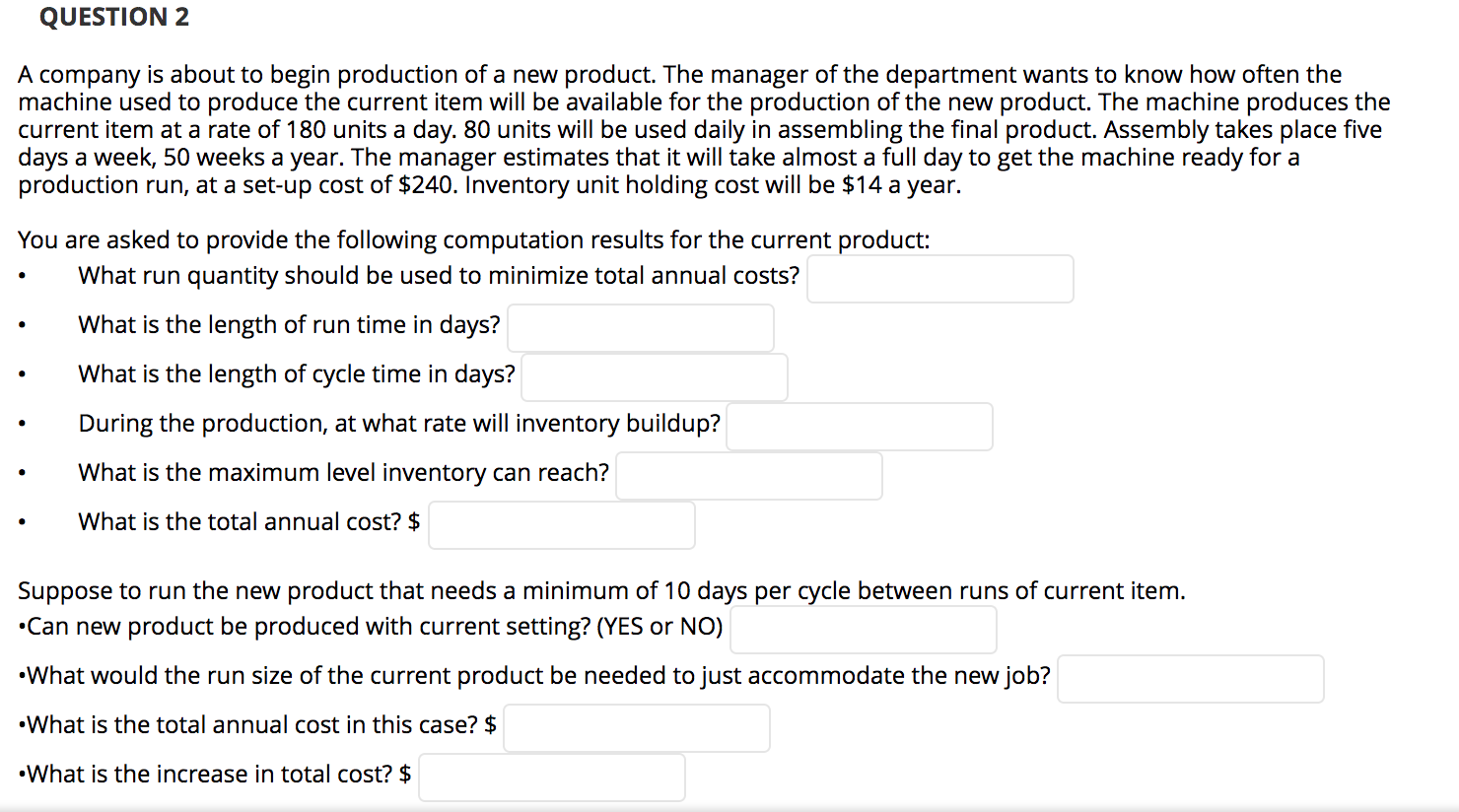Click the length of cycle time bullet point
The height and width of the screenshot is (812, 1459).
click(23, 372)
